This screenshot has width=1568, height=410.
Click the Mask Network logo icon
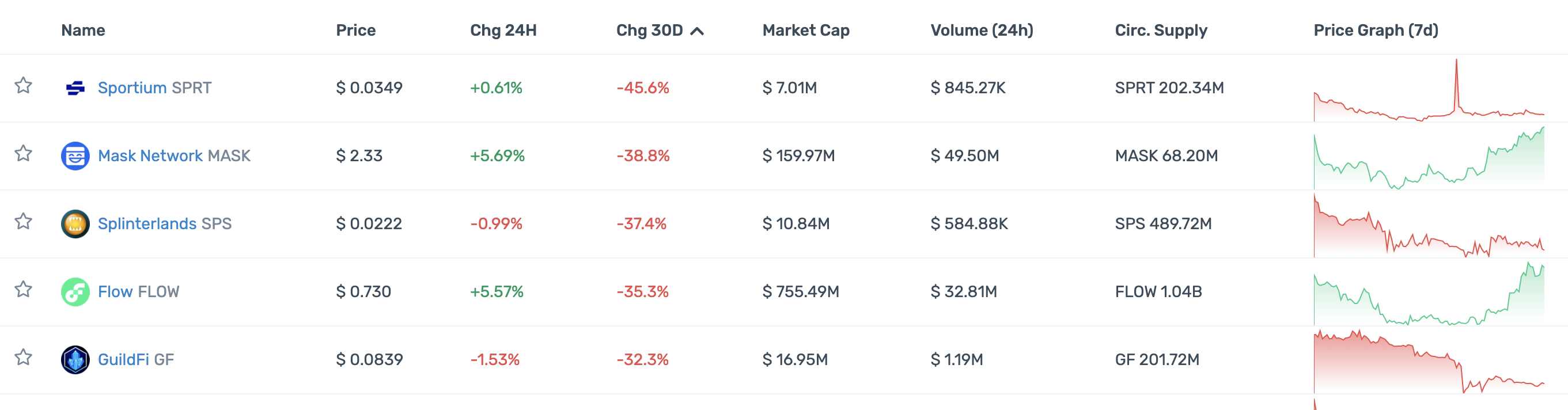[x=75, y=156]
